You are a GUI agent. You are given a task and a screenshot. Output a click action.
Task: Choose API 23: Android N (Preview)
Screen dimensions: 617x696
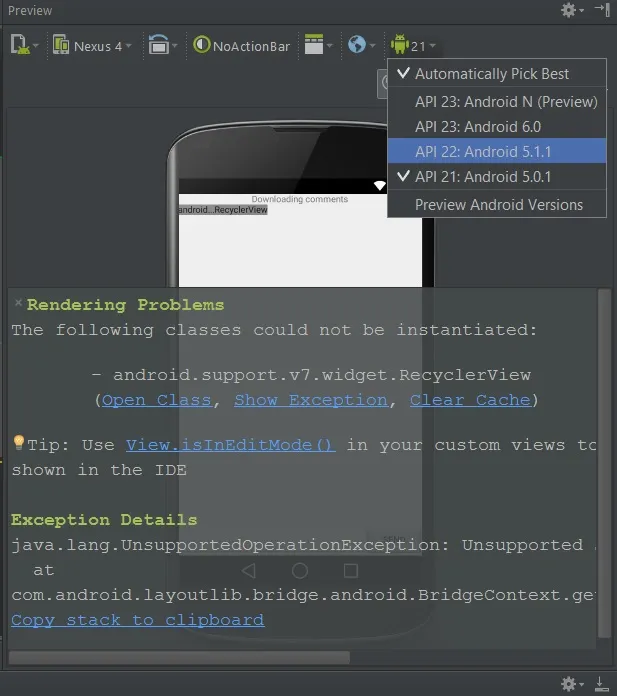(x=497, y=102)
